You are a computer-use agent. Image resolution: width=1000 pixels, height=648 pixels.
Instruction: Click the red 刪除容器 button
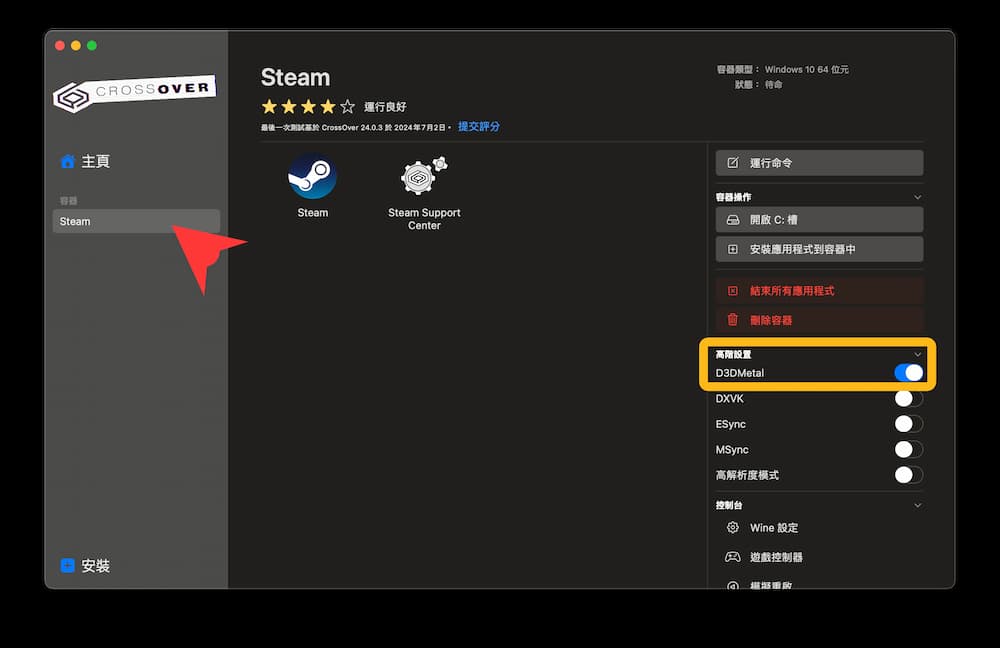819,320
